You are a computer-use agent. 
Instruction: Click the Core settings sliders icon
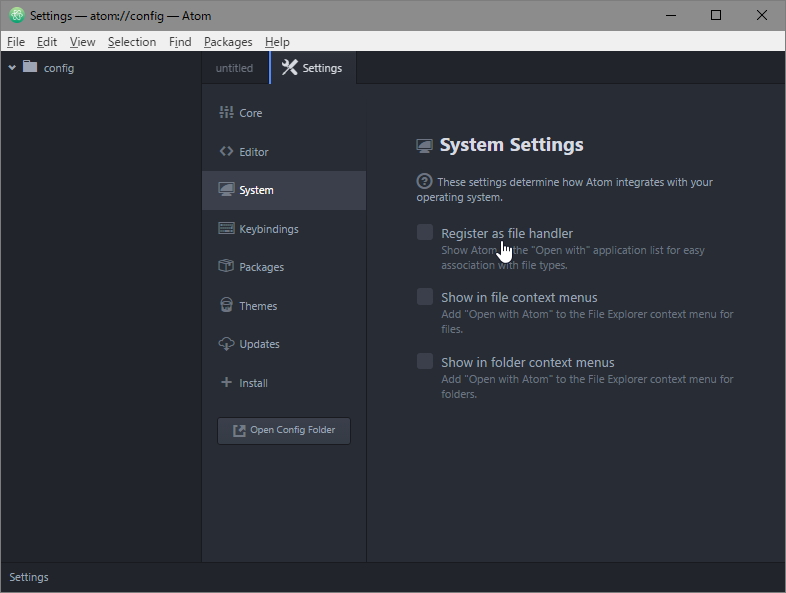226,113
